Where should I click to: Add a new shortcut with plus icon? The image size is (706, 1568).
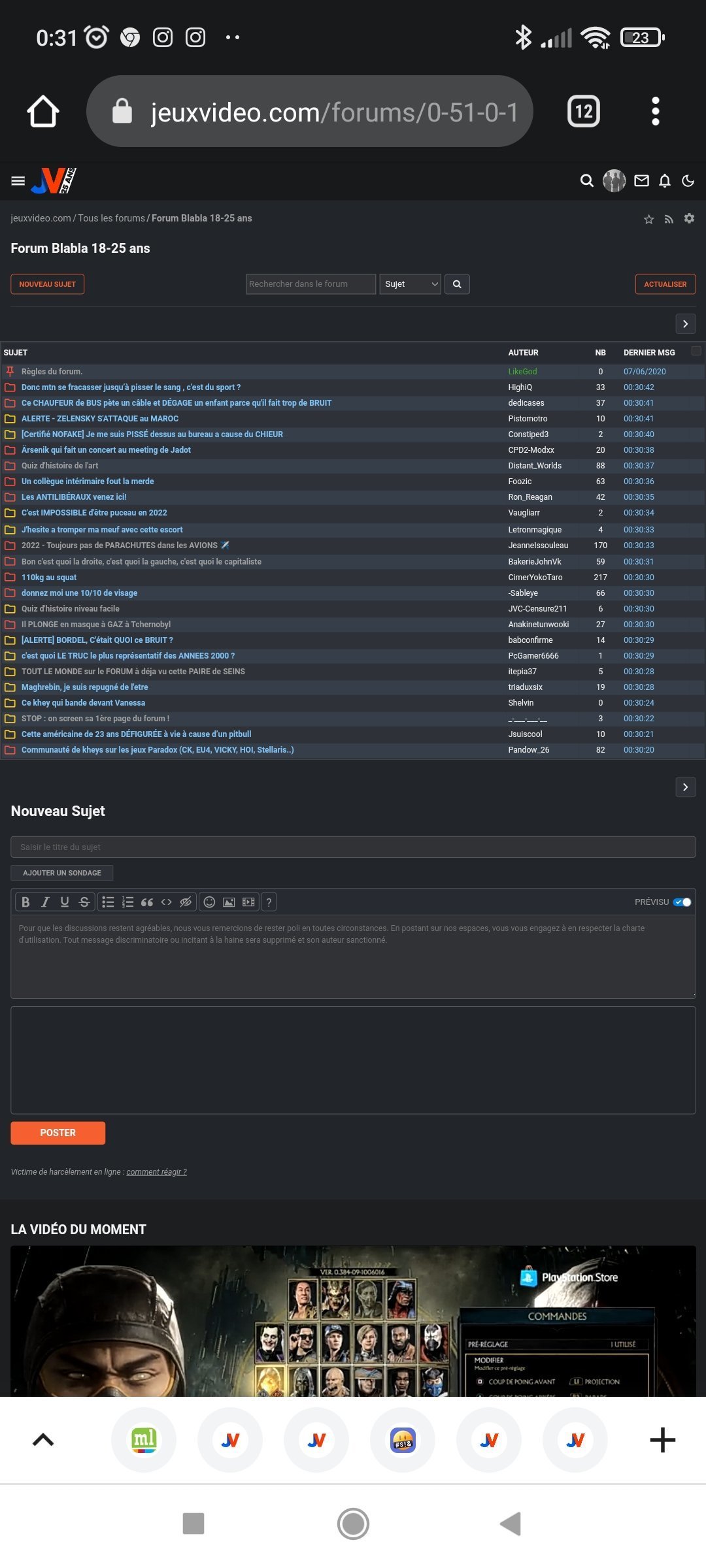663,1440
